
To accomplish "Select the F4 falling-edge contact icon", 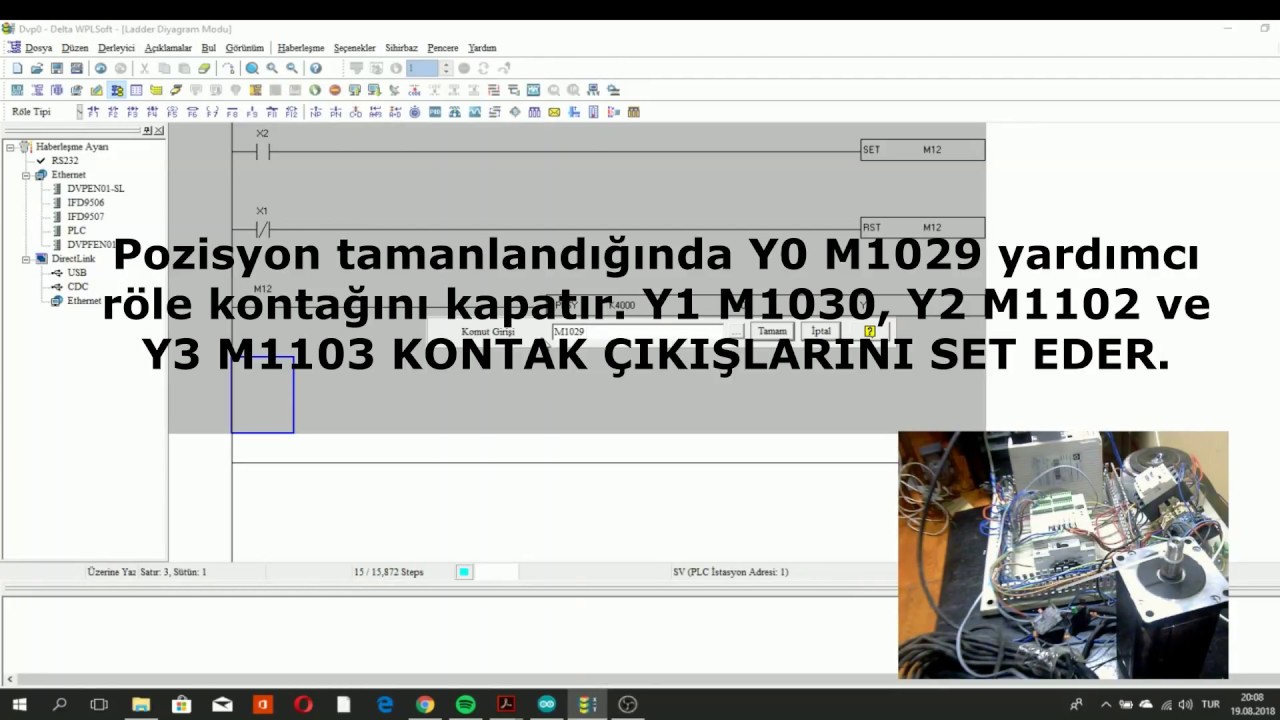I will click(x=153, y=112).
